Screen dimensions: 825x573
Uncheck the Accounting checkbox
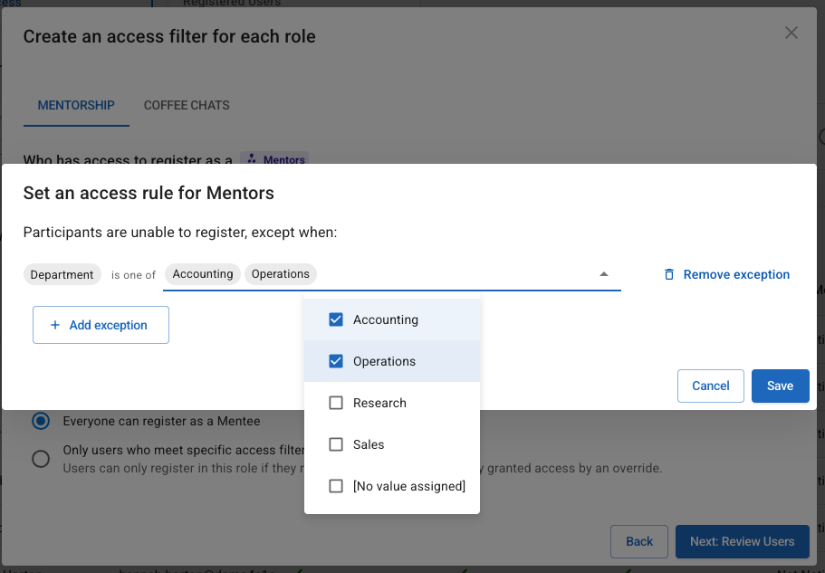[x=336, y=320]
